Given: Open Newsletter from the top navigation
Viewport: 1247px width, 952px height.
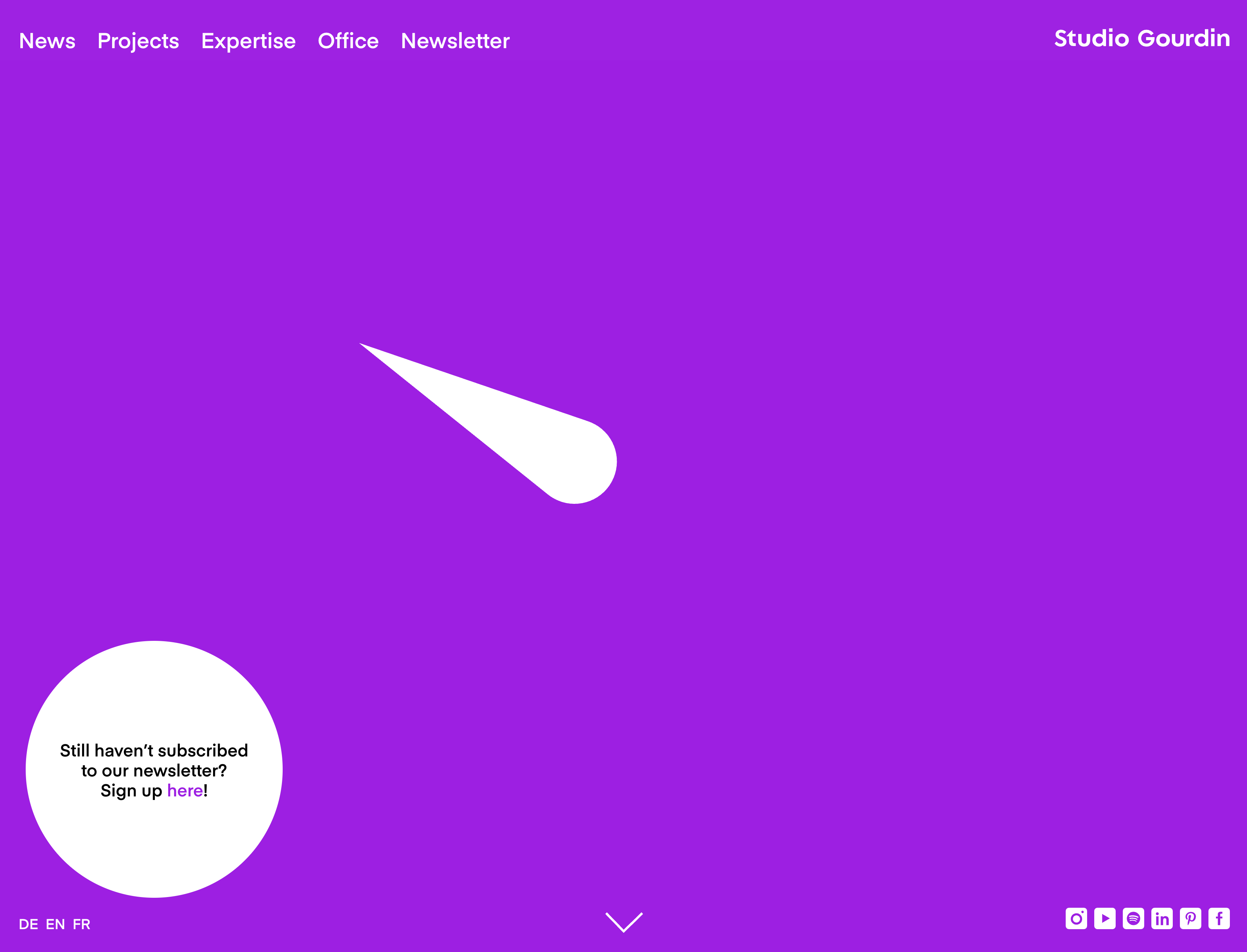Looking at the screenshot, I should click(455, 41).
